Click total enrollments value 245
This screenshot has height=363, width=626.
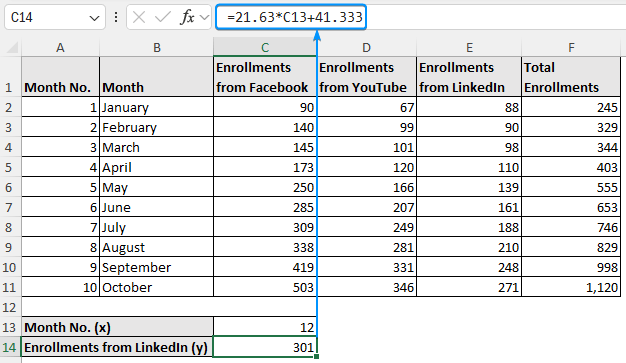click(571, 107)
